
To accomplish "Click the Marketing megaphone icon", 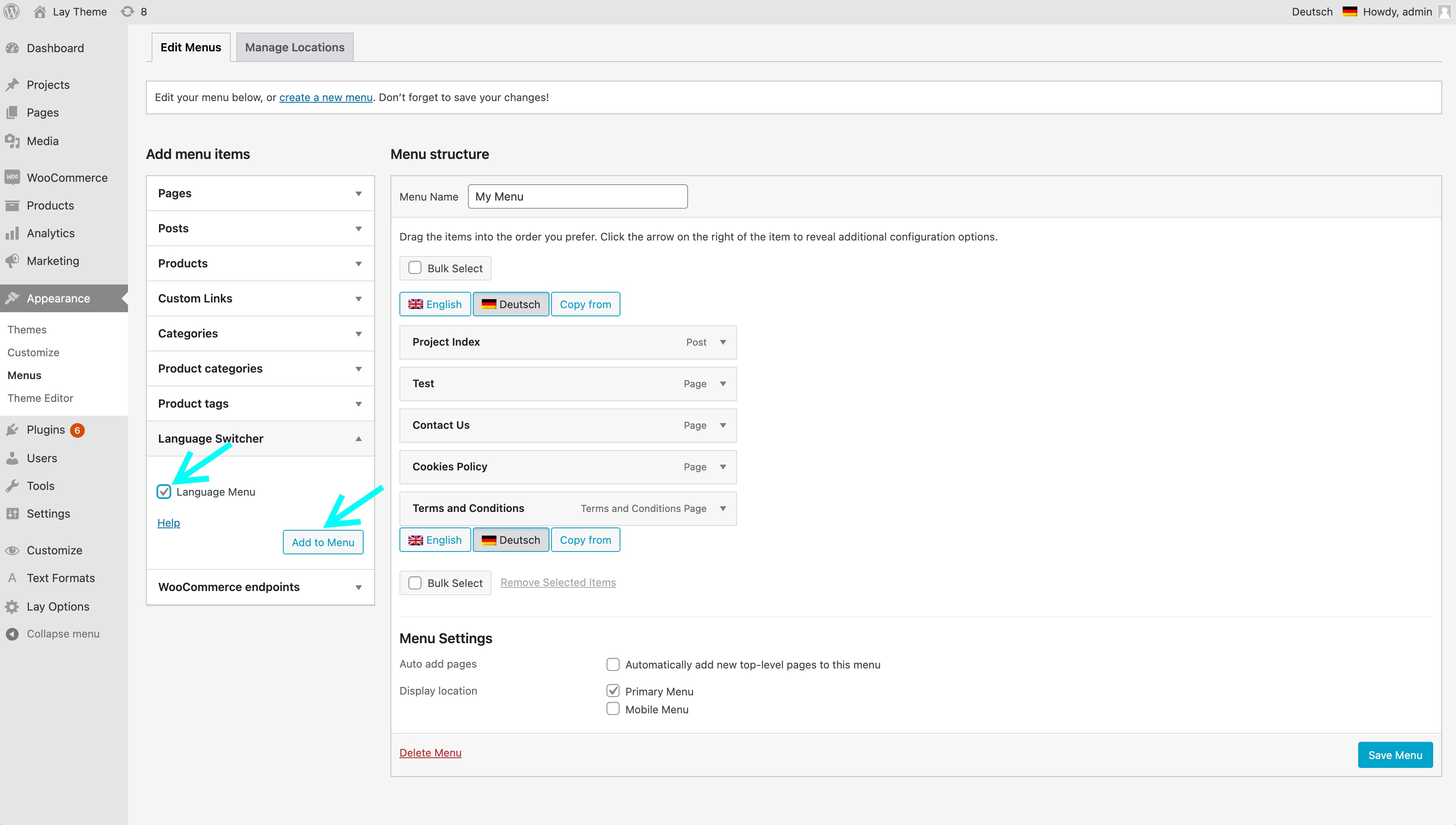I will pyautogui.click(x=13, y=260).
